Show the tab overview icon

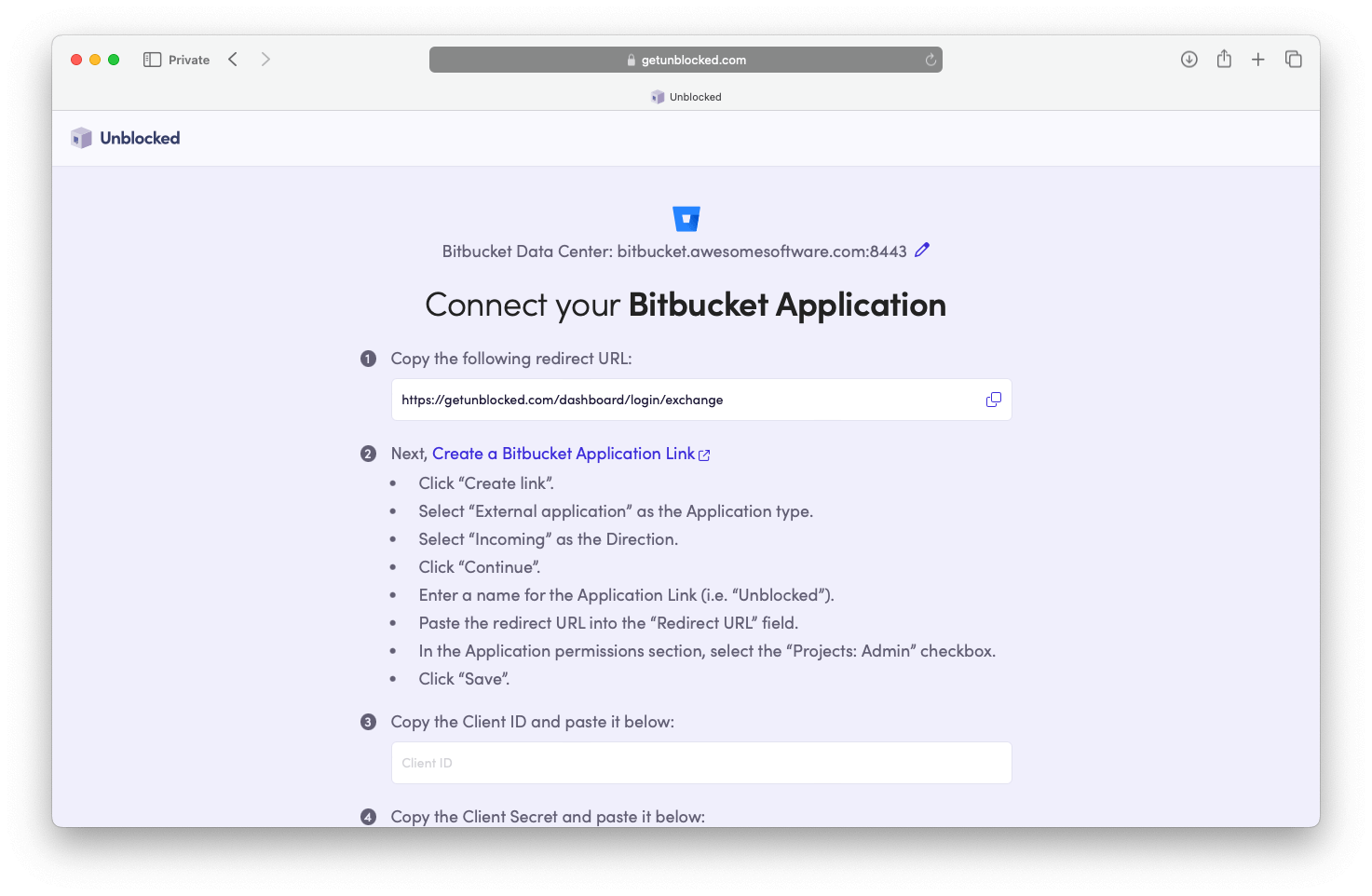(1294, 60)
